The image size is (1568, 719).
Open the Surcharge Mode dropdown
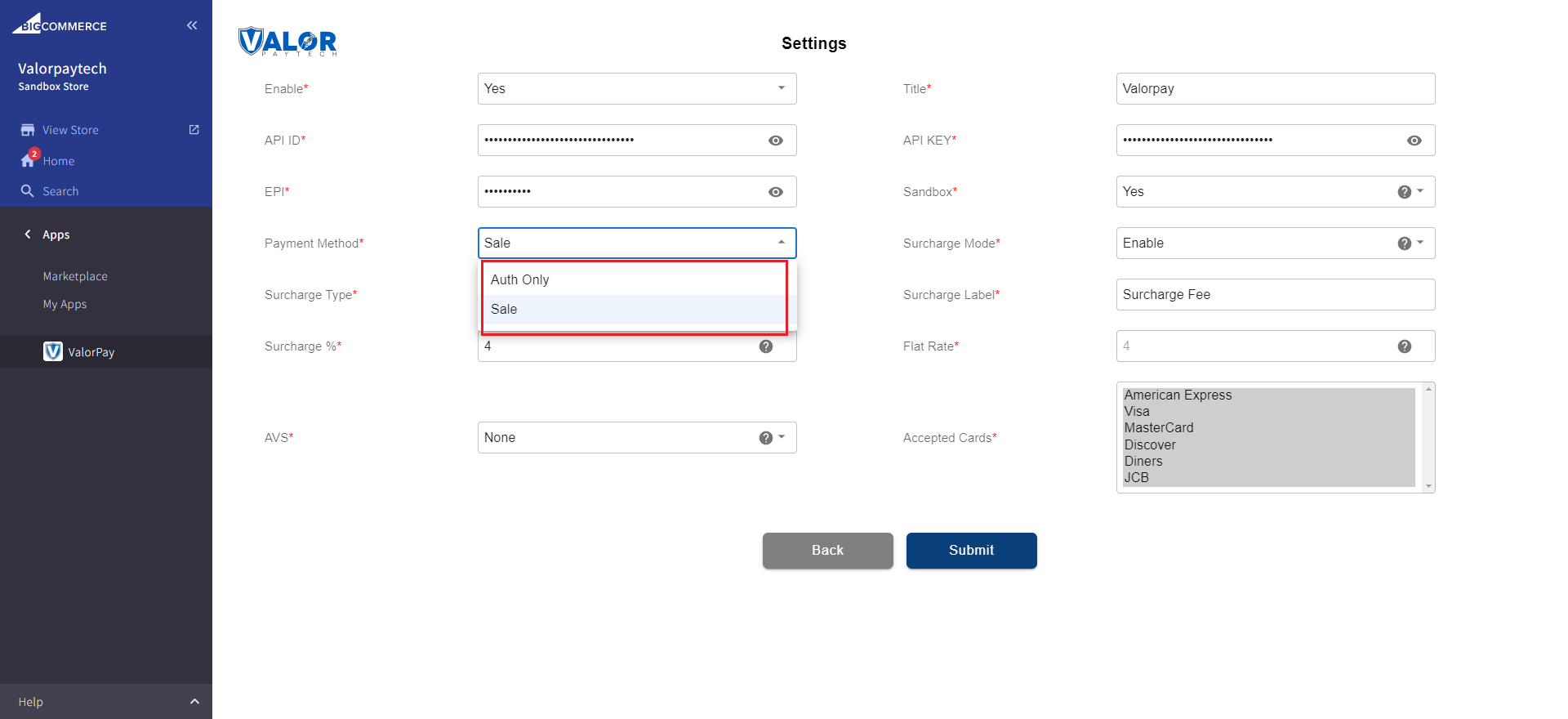[1276, 243]
